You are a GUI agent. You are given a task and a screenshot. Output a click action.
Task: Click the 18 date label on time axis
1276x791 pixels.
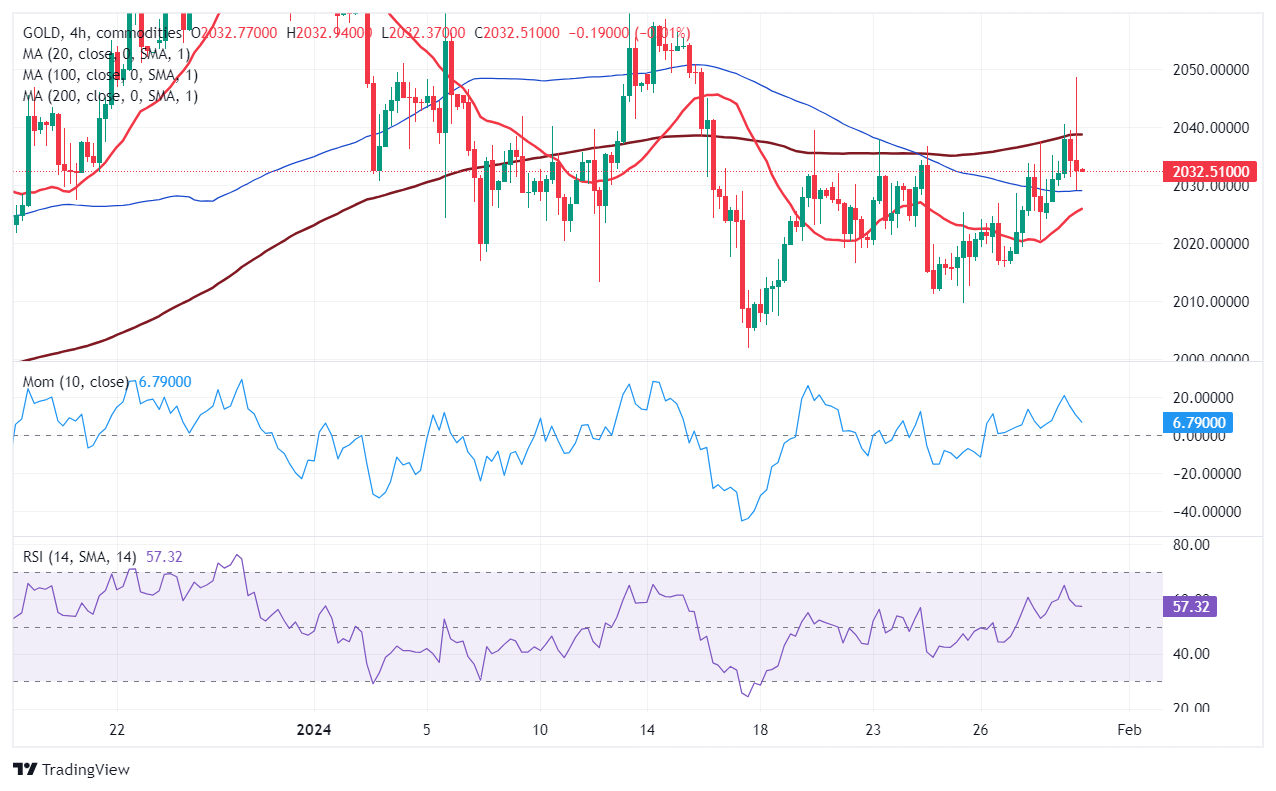click(x=759, y=728)
